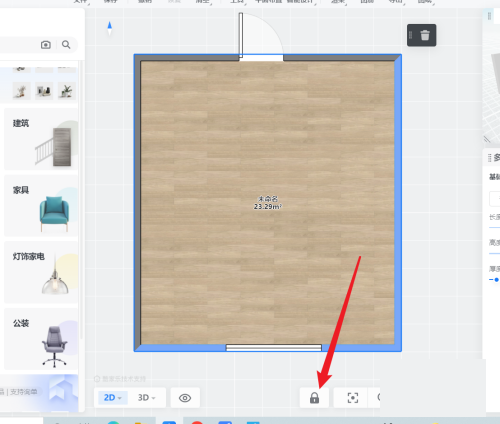Open the 公装 office category

pos(41,339)
